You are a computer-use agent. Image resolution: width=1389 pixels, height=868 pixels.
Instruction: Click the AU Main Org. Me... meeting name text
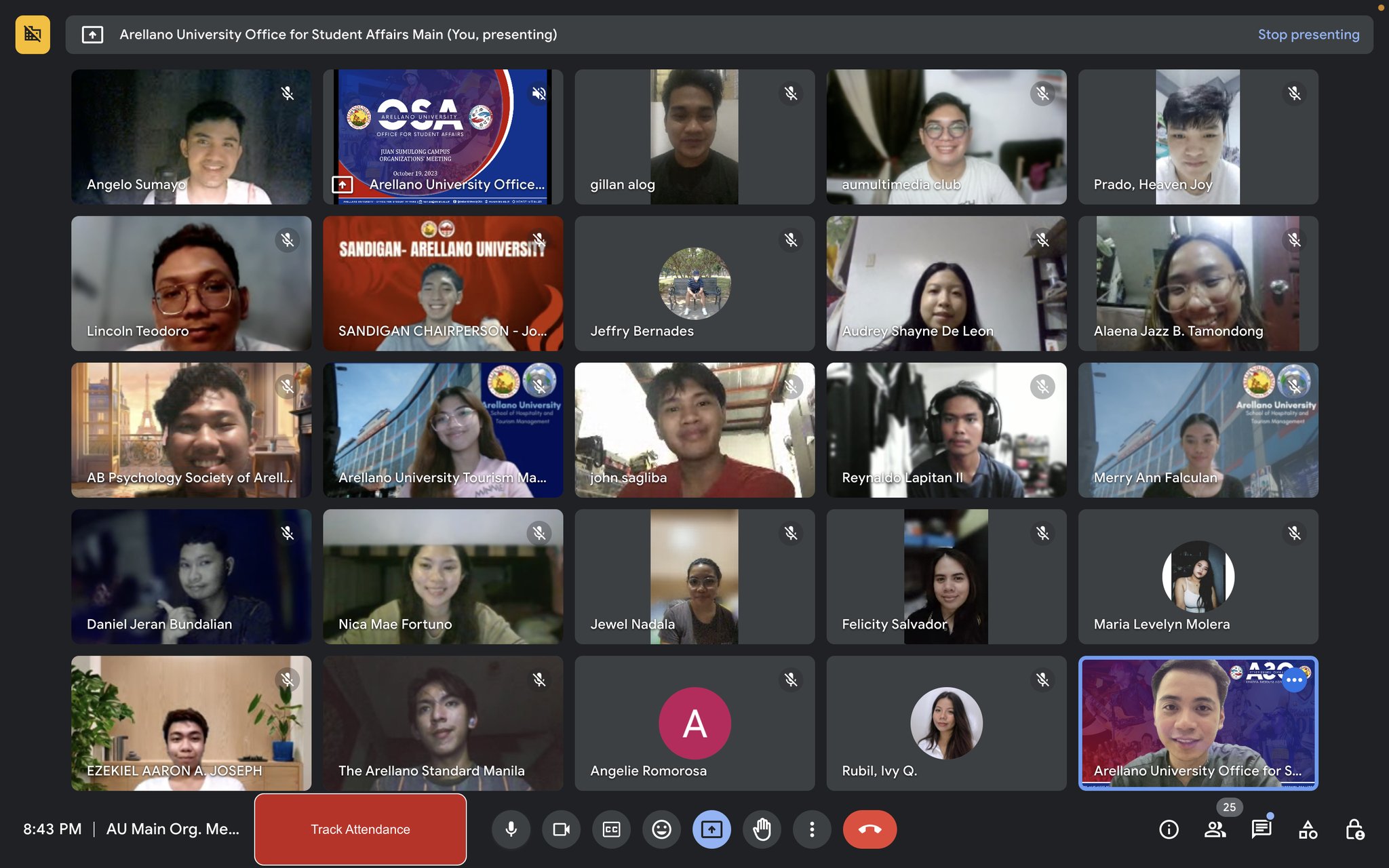coord(173,829)
